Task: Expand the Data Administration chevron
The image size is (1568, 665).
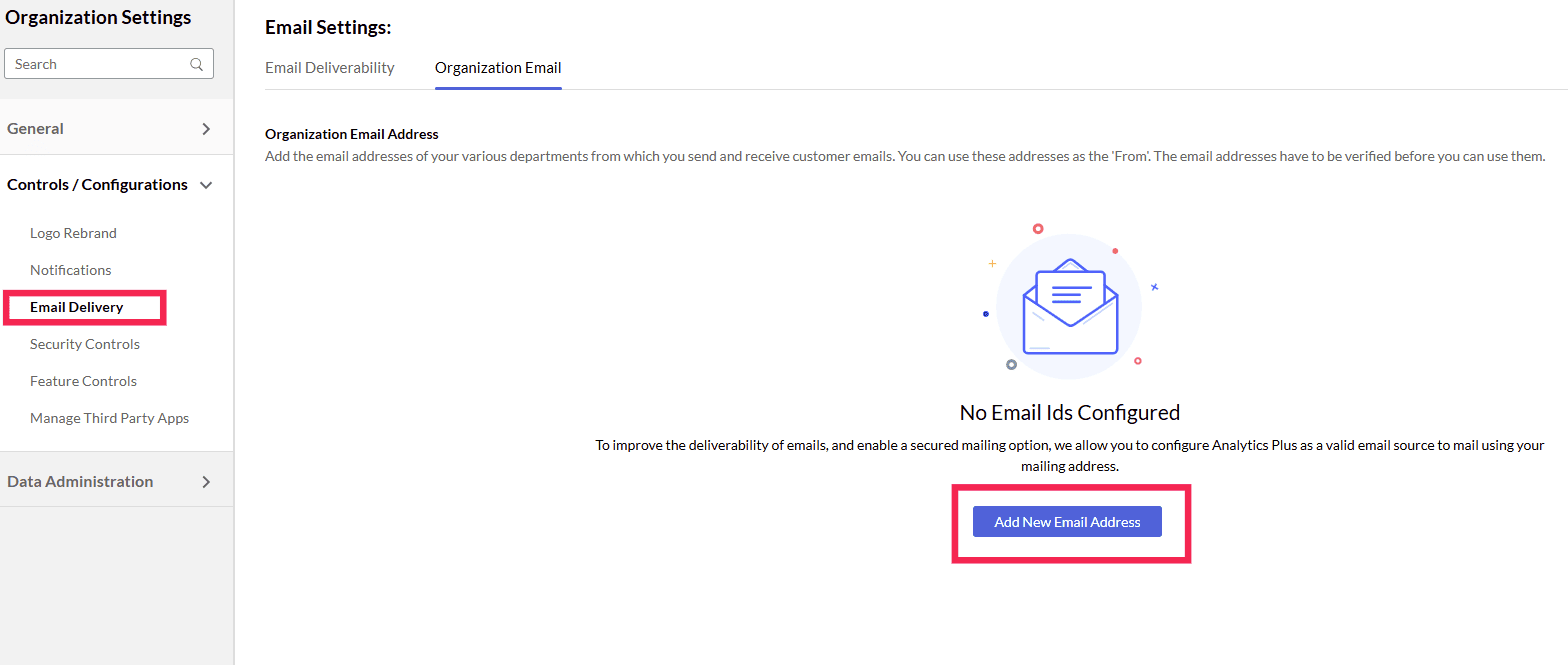Action: point(206,482)
